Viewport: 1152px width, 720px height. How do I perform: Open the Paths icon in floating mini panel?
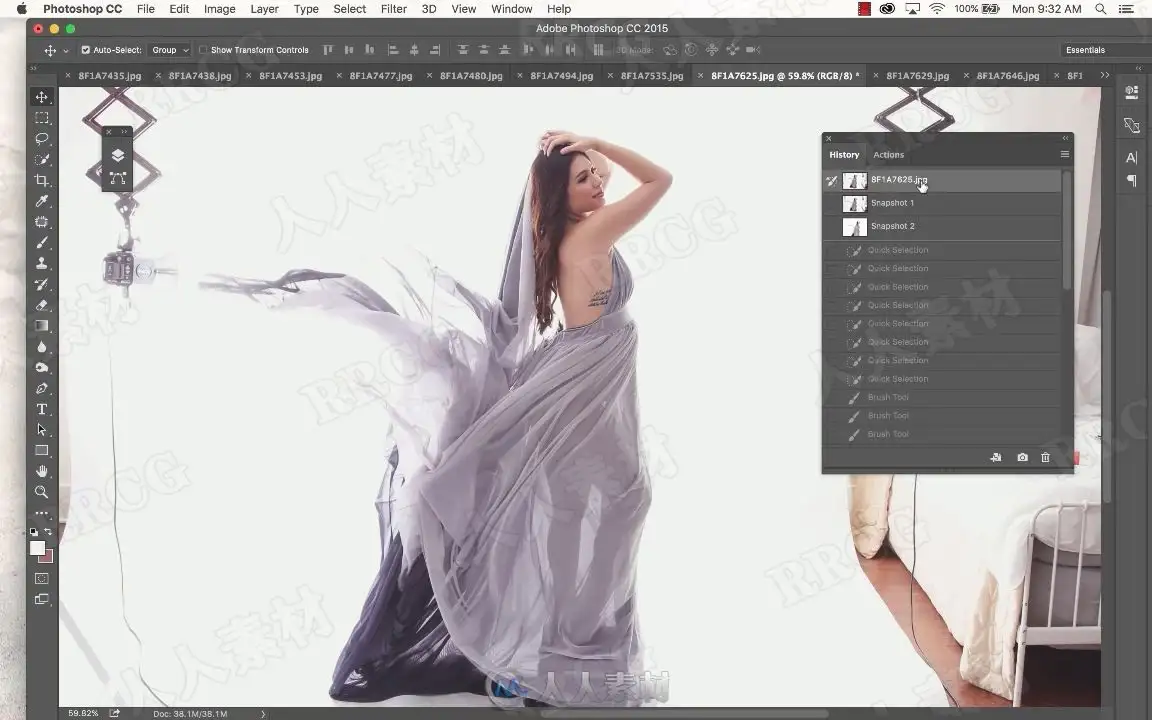click(x=118, y=178)
